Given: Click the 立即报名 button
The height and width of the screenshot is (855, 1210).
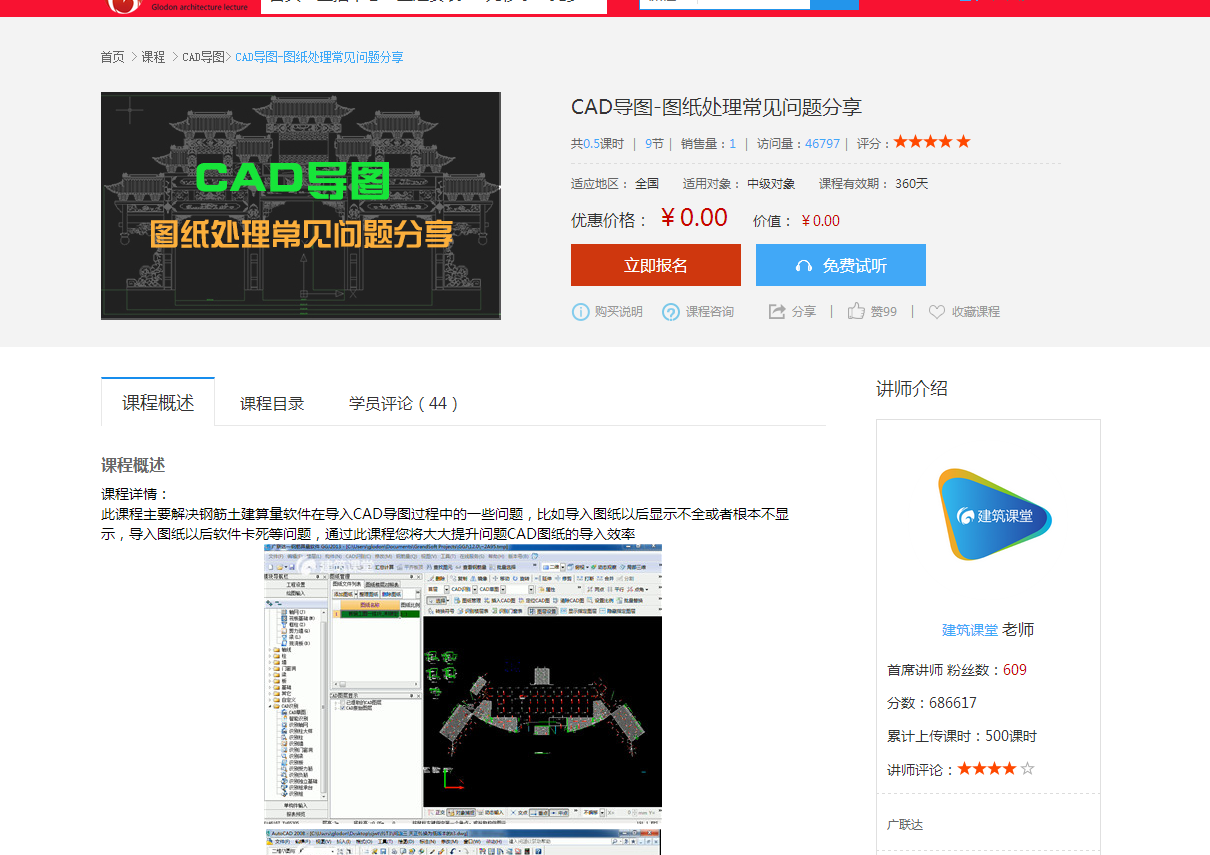Looking at the screenshot, I should pos(656,265).
